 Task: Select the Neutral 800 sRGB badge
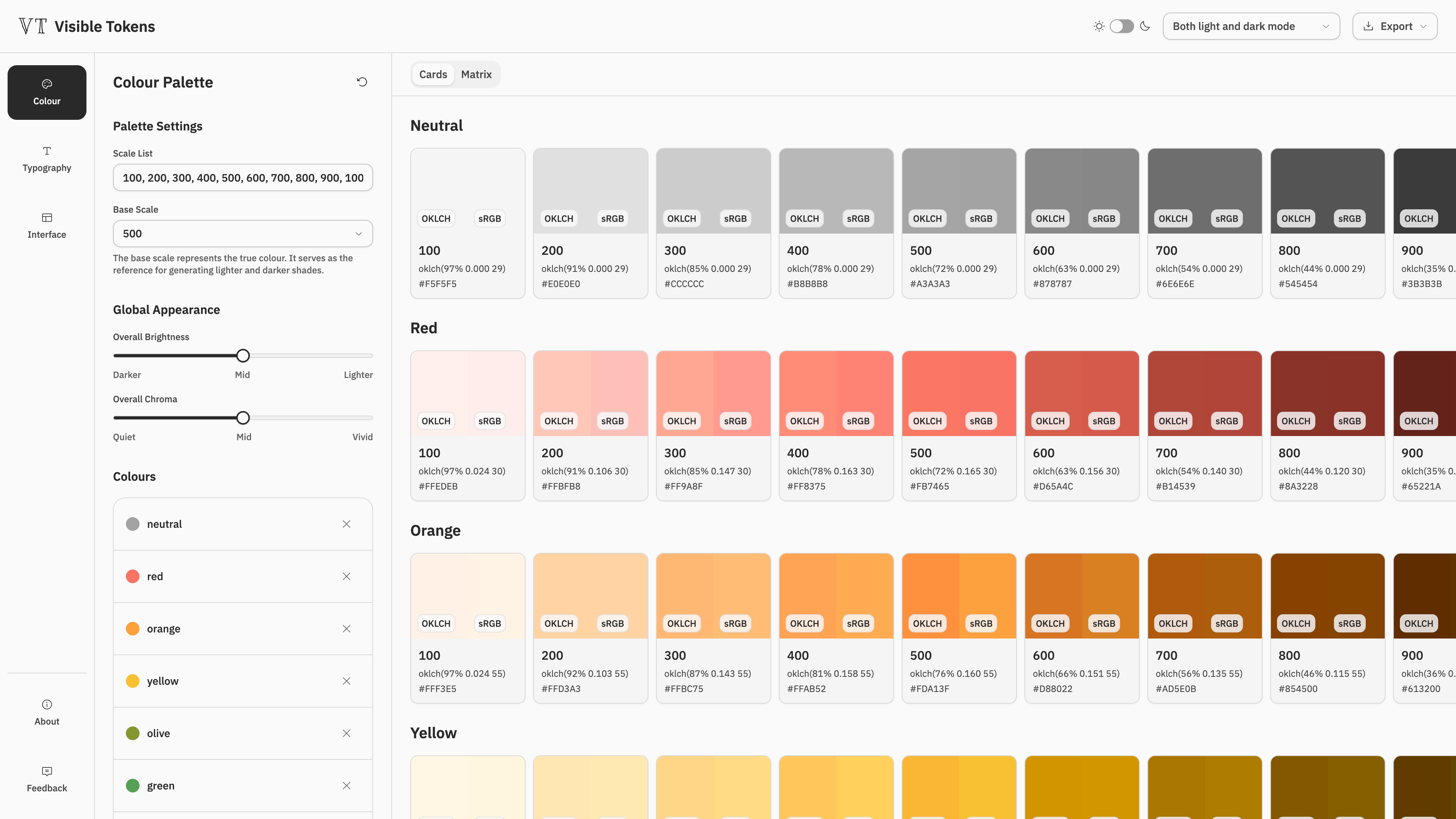pos(1349,219)
